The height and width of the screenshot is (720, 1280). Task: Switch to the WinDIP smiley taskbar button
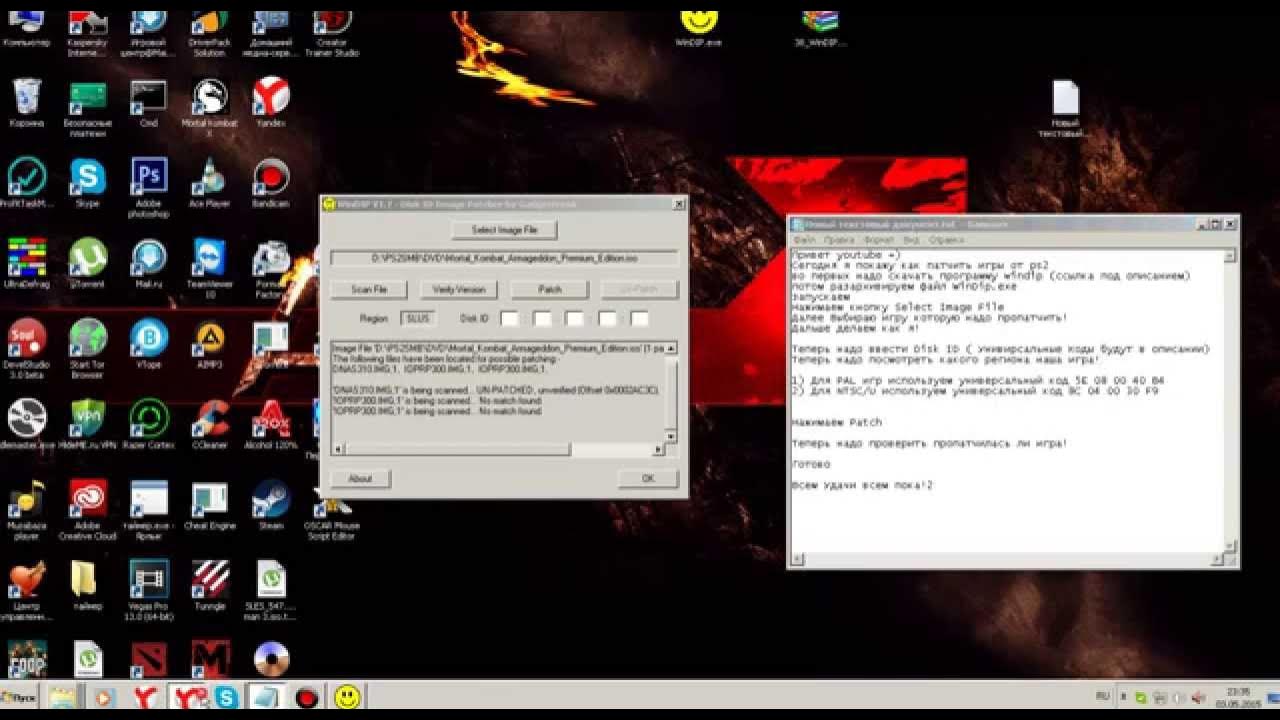[347, 697]
